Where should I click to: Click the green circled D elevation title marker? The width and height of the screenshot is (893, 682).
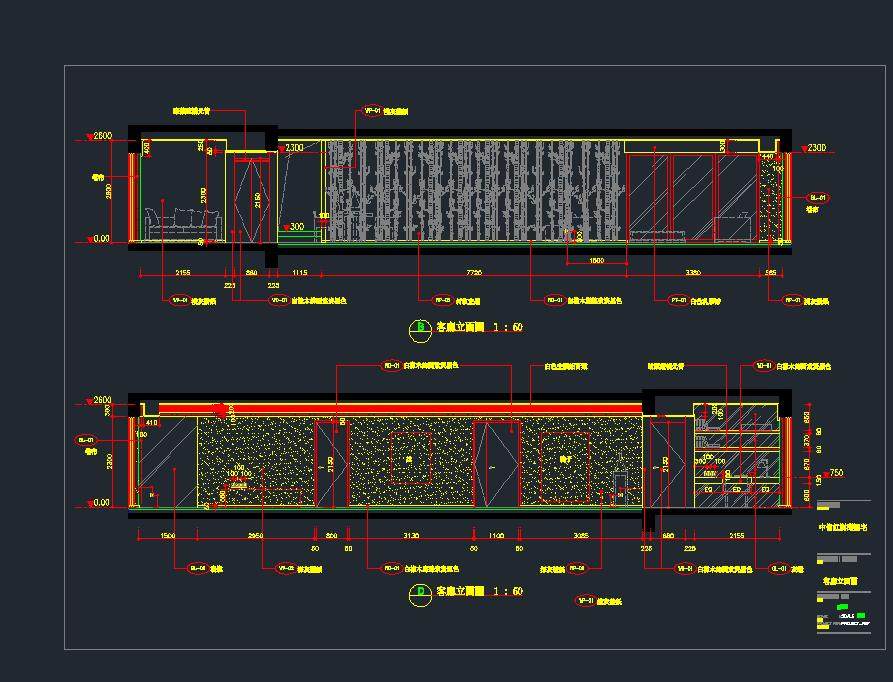(420, 592)
